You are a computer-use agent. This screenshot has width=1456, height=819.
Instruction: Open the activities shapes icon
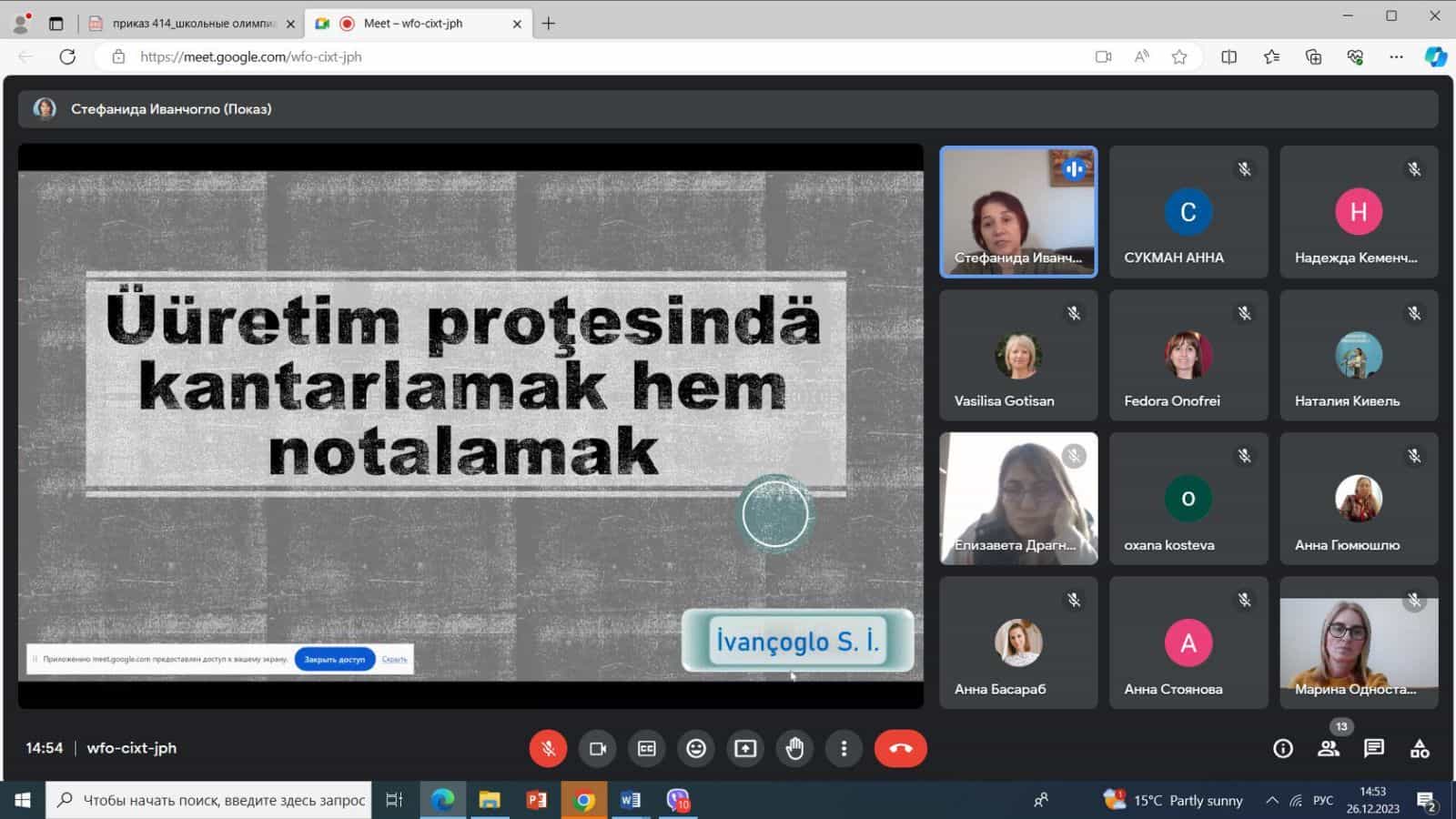click(1420, 748)
